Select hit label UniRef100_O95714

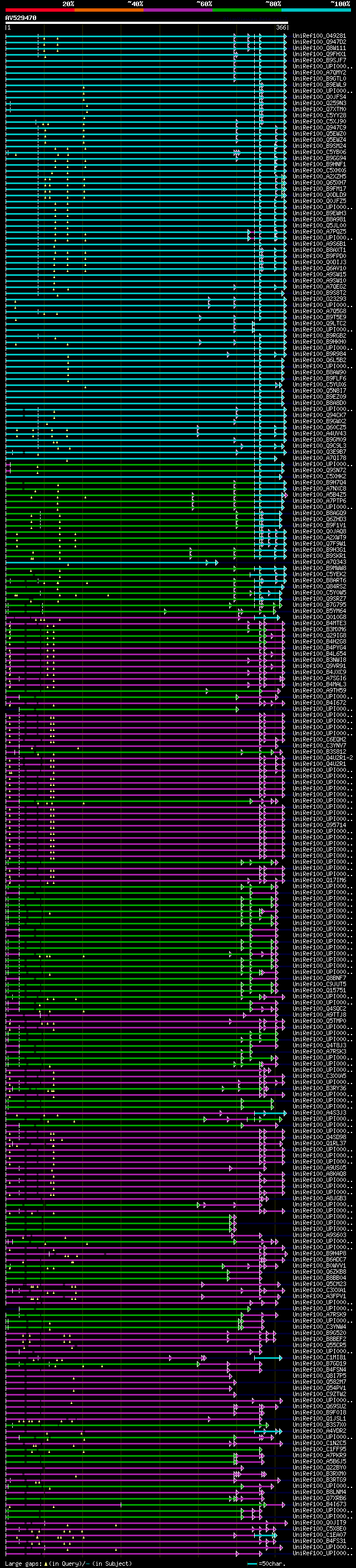coord(319,825)
